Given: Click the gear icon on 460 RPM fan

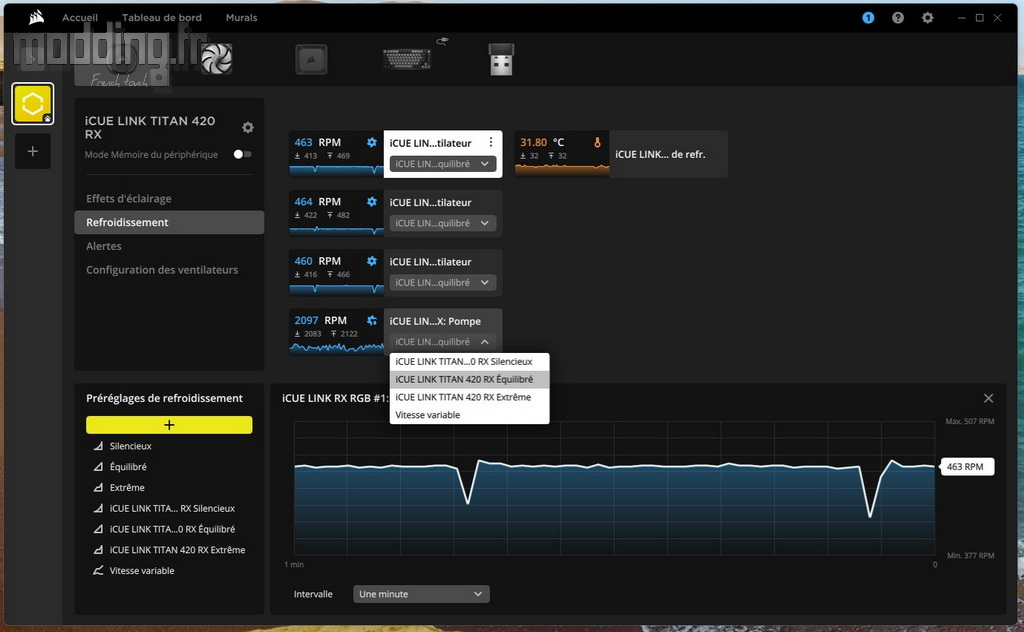Looking at the screenshot, I should (x=372, y=261).
